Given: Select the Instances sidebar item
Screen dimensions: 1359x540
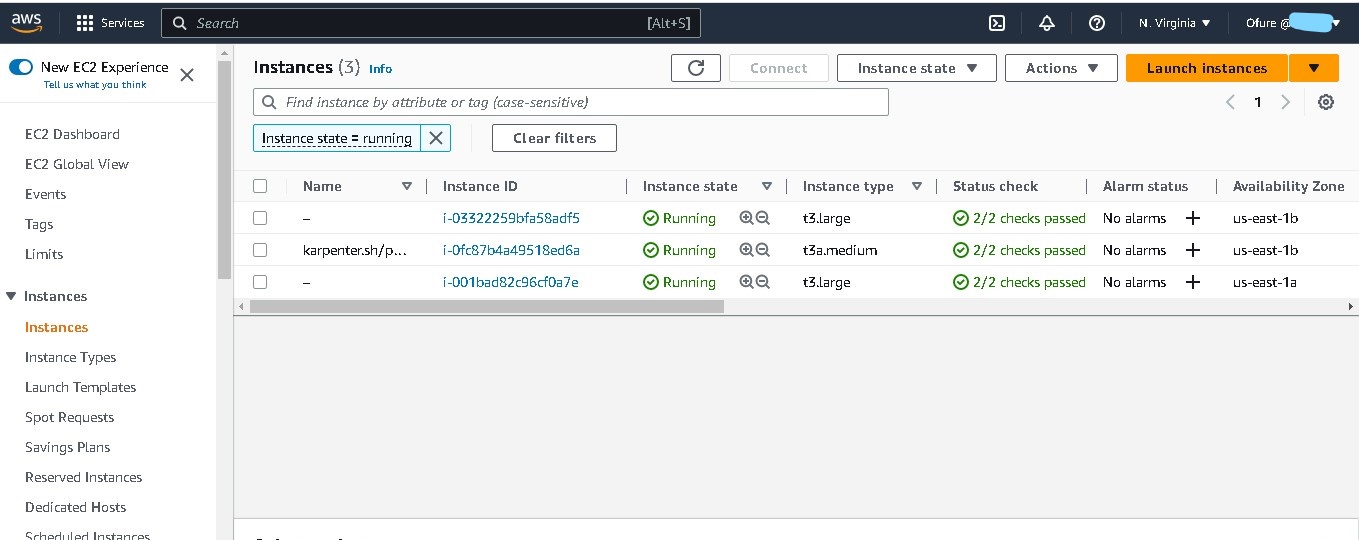Looking at the screenshot, I should pos(56,327).
